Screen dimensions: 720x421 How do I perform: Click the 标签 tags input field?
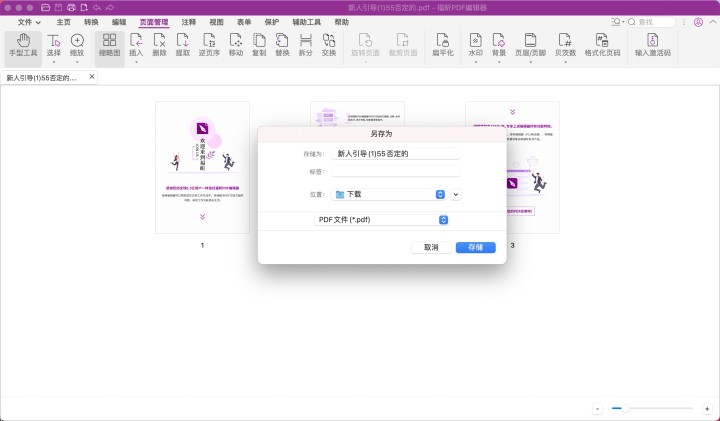point(397,171)
